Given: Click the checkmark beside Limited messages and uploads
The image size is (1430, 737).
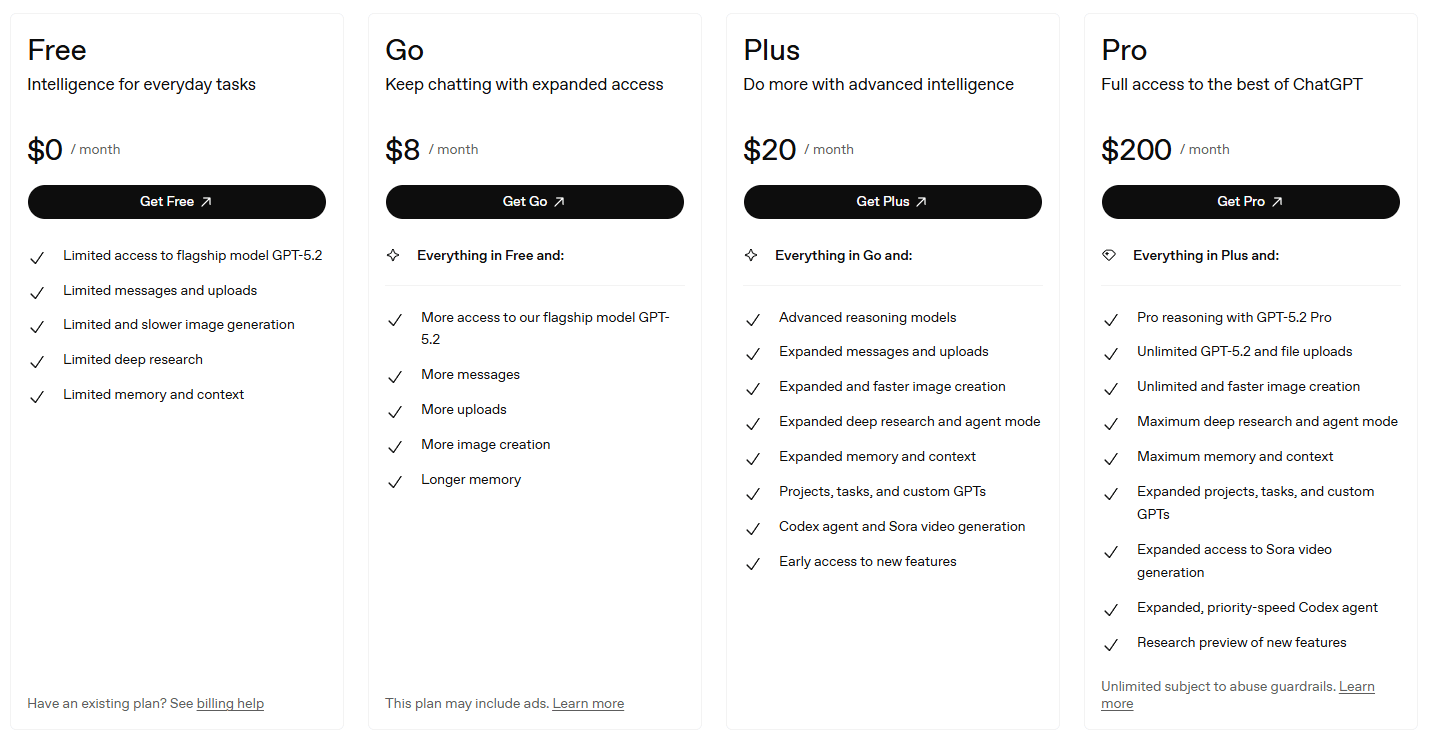Looking at the screenshot, I should tap(37, 289).
